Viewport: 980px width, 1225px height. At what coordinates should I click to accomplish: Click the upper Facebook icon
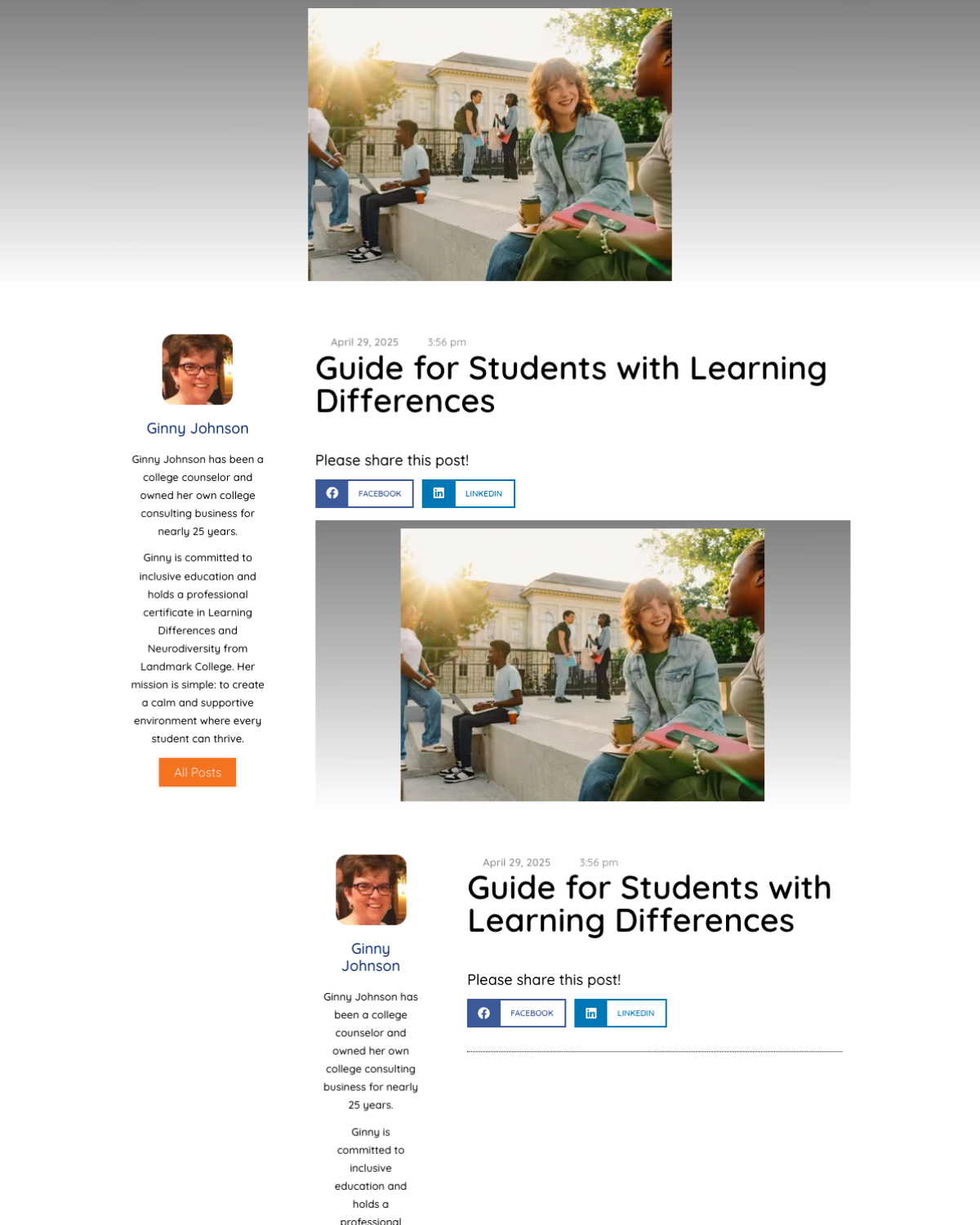[332, 493]
